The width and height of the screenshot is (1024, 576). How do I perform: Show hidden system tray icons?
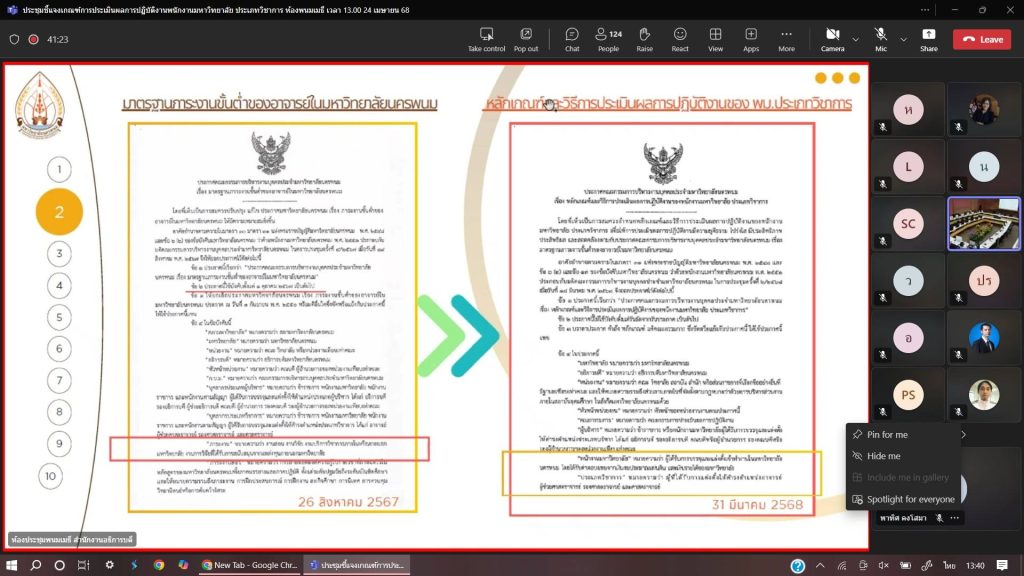[820, 566]
